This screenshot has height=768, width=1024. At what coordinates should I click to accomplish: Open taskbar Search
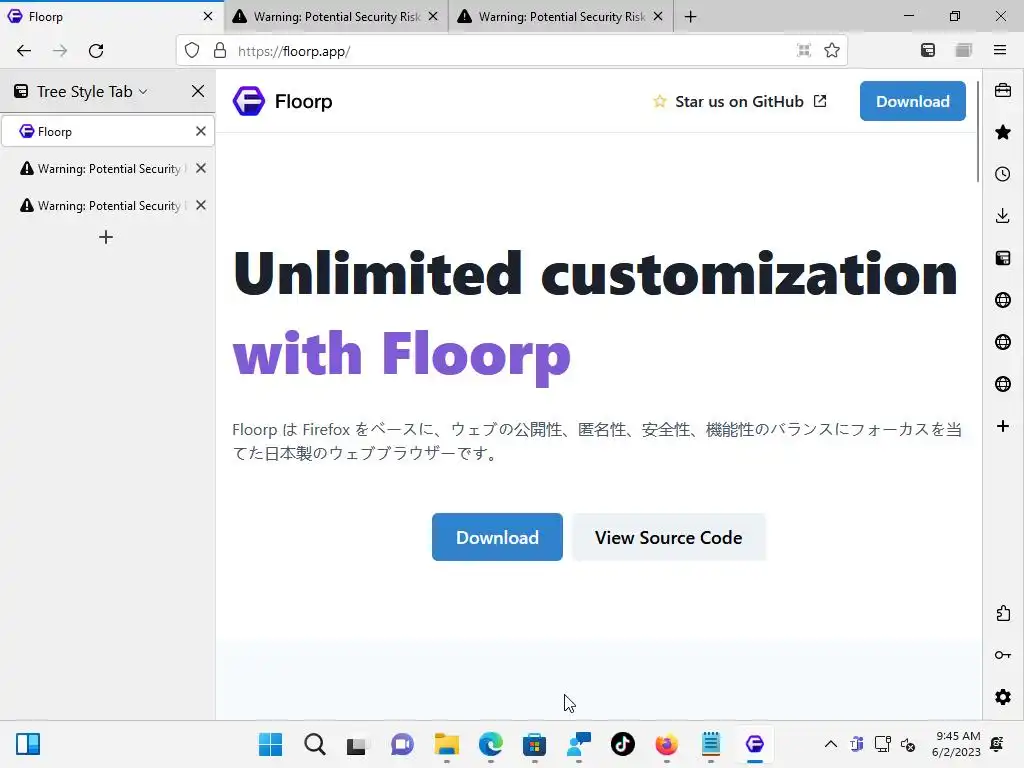point(314,744)
